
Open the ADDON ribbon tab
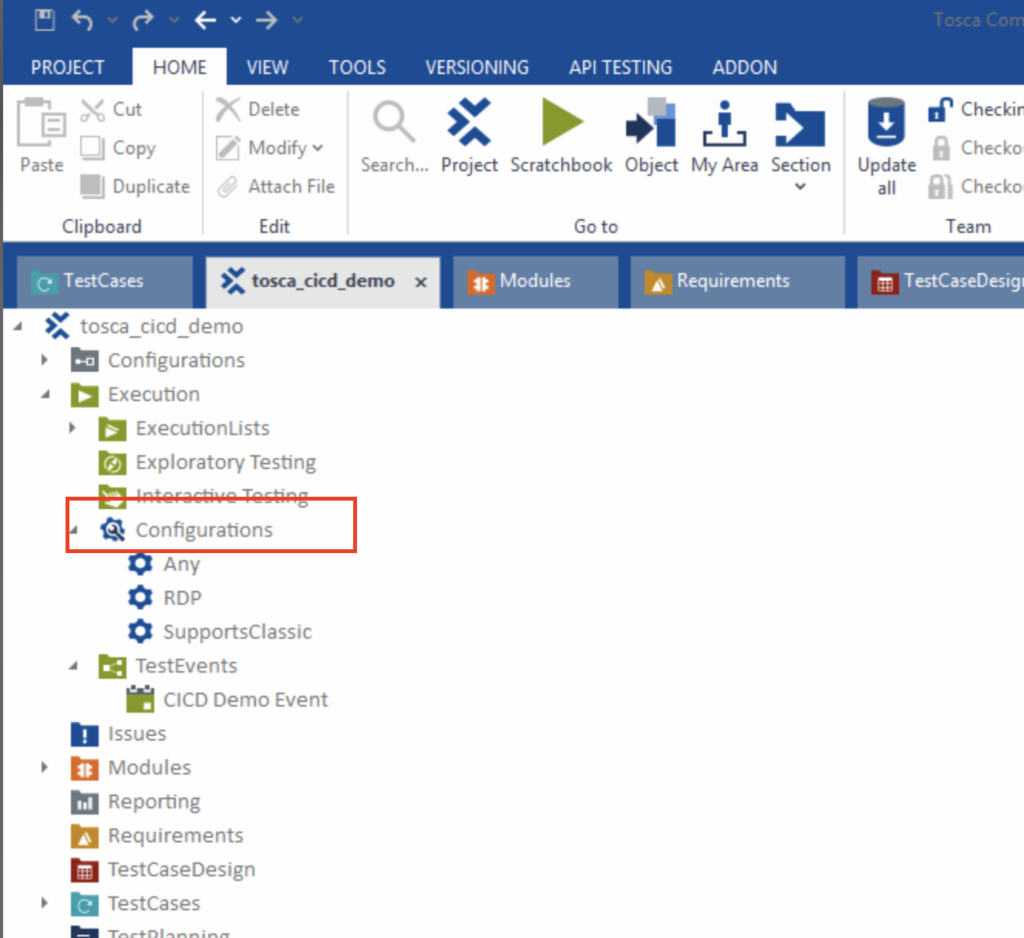(744, 67)
